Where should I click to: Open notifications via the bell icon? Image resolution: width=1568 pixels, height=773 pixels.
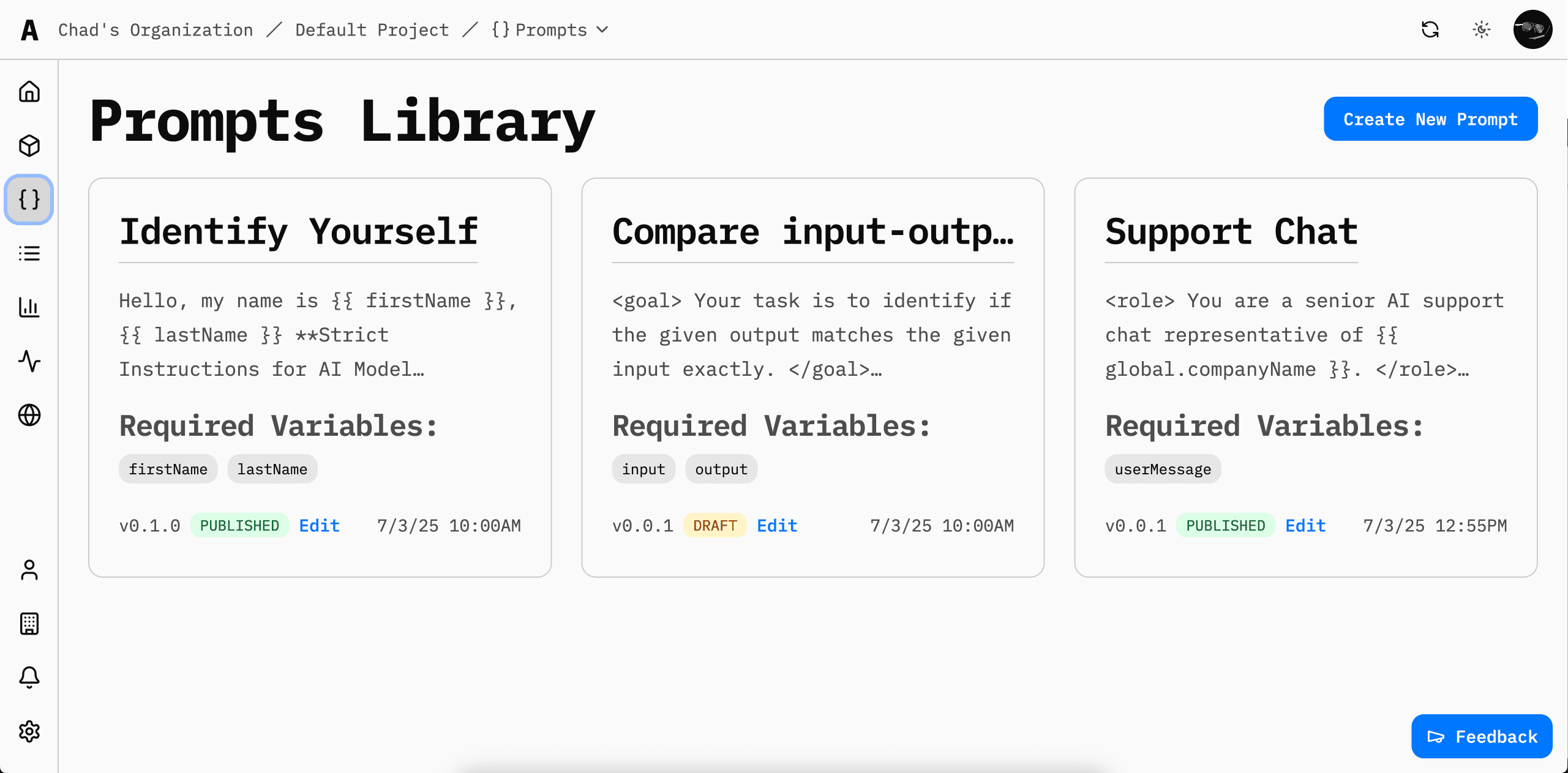pyautogui.click(x=29, y=678)
